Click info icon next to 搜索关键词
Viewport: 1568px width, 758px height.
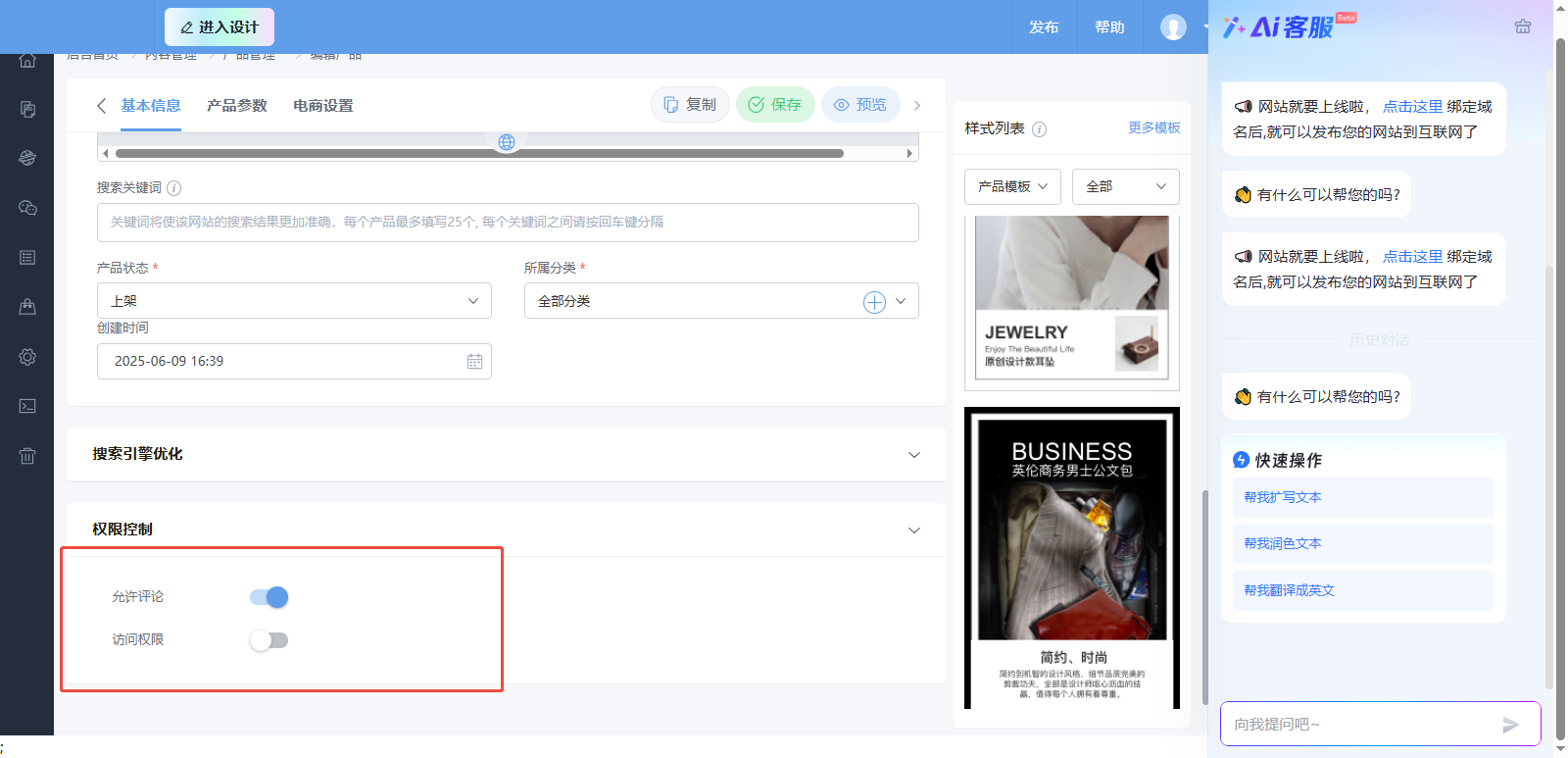point(173,188)
